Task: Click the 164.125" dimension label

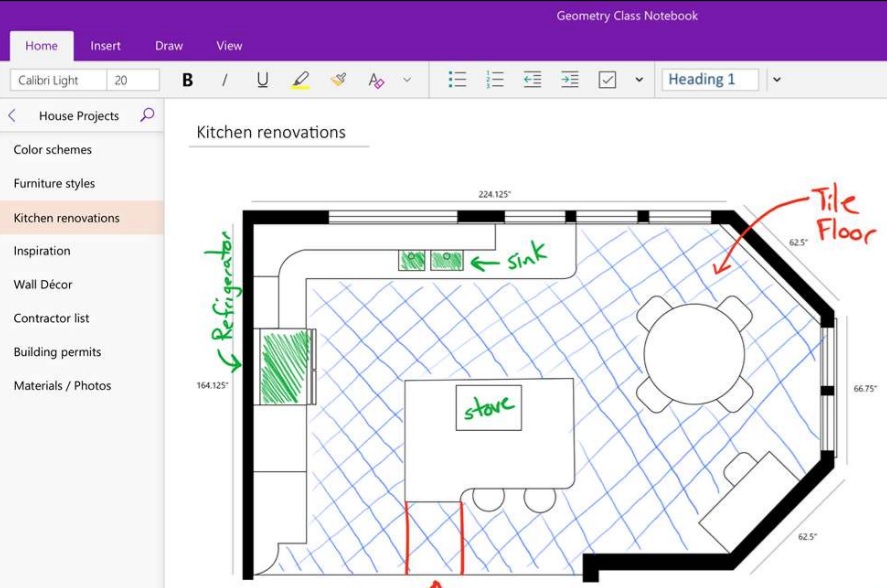Action: pos(212,385)
